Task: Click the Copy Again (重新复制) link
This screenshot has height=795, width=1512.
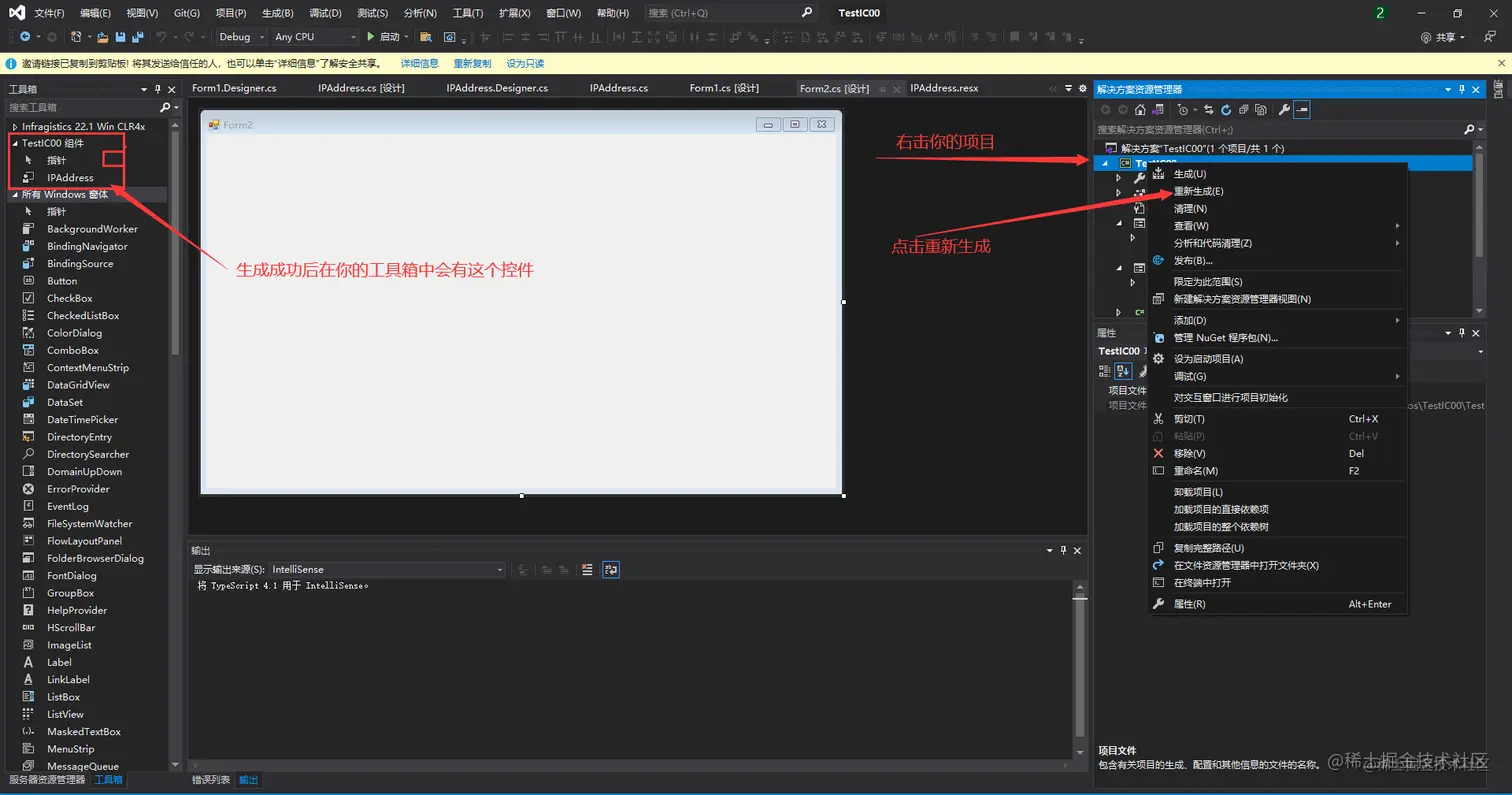Action: coord(472,63)
